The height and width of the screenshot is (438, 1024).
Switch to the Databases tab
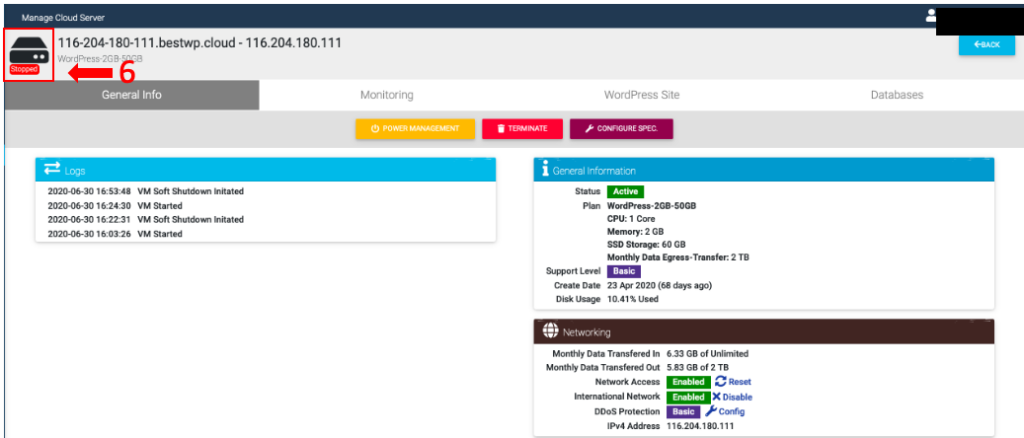pos(897,95)
